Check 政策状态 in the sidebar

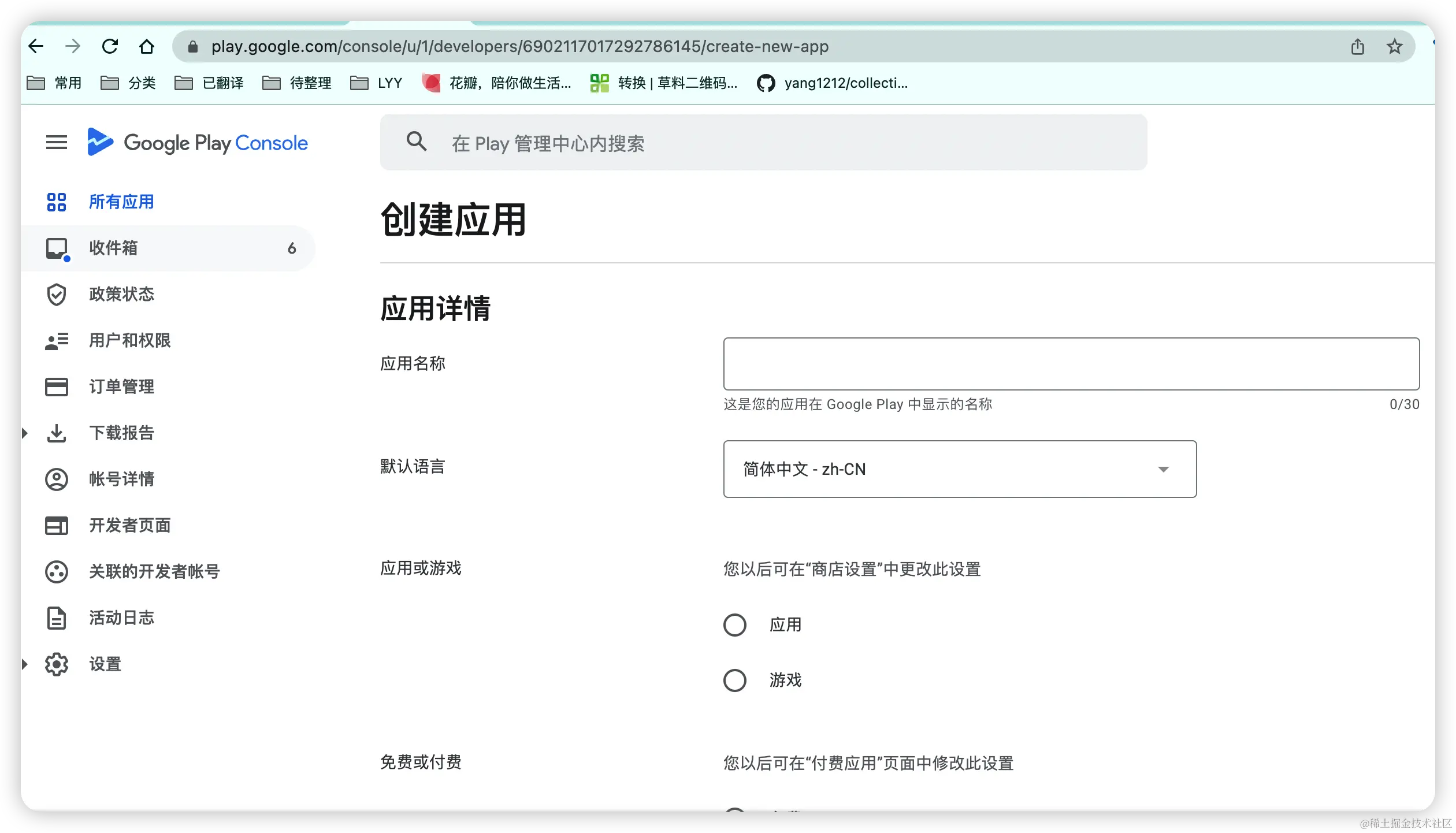tap(121, 295)
